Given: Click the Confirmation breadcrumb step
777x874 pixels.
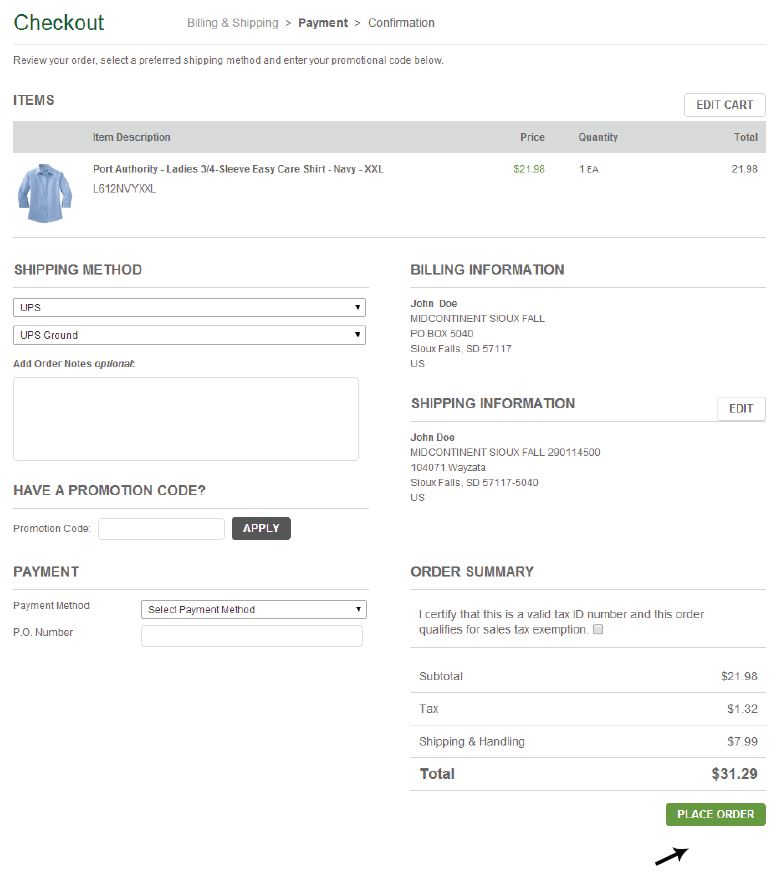Looking at the screenshot, I should coord(401,23).
